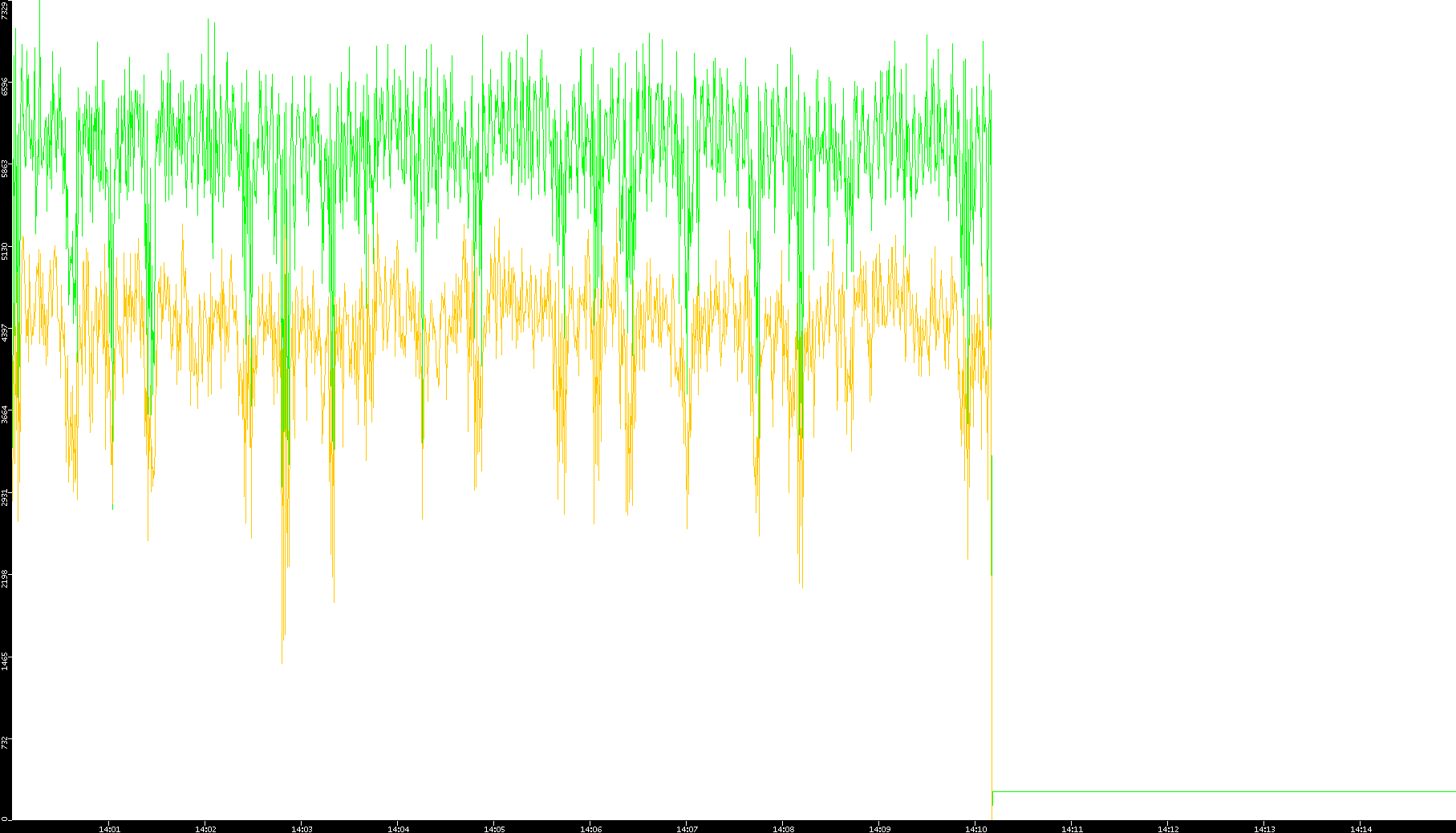The image size is (1456, 833).
Task: Select the 5863 value on vertical axis
Action: 6,168
